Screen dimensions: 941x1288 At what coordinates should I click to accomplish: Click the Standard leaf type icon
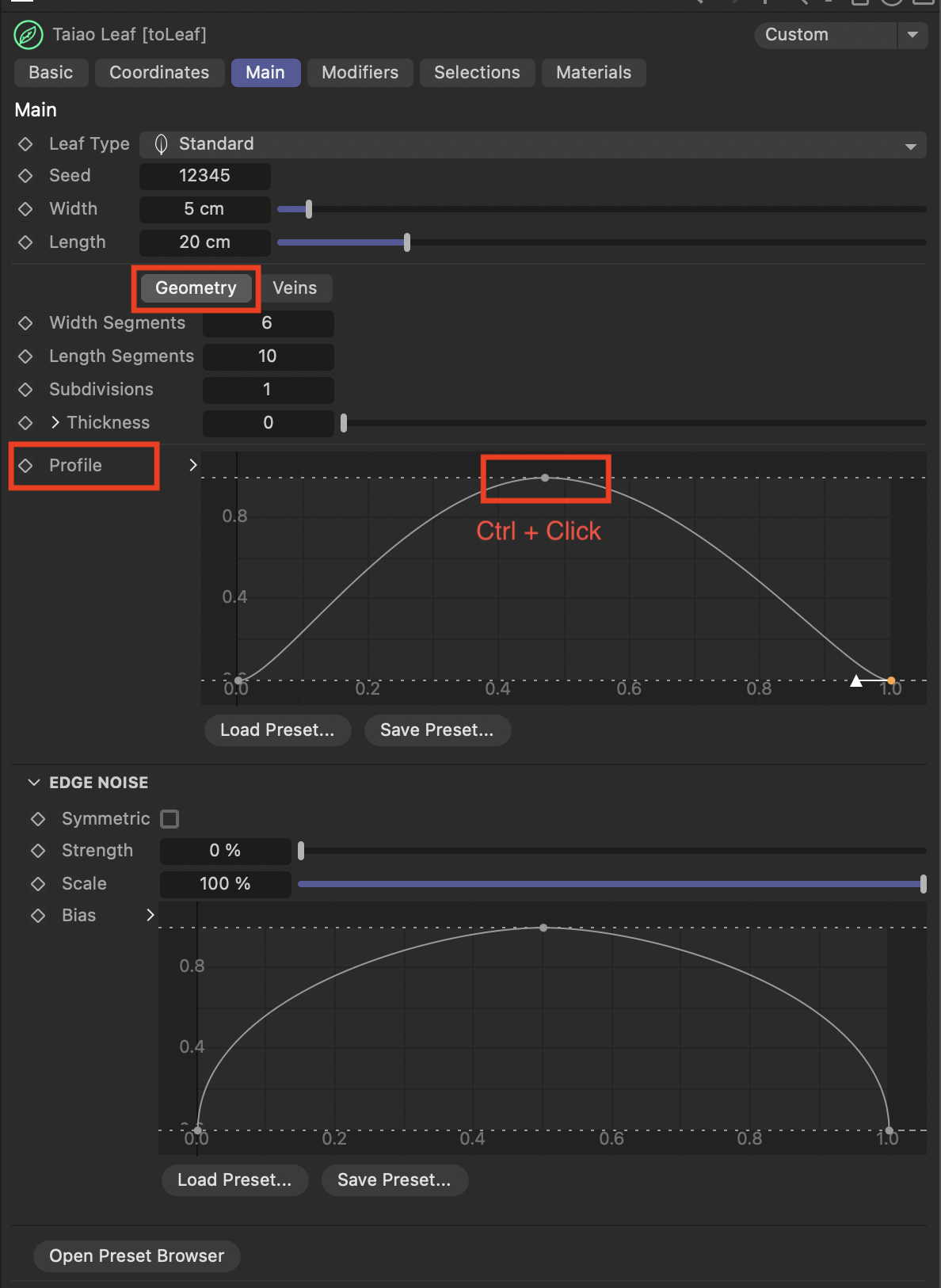(x=161, y=144)
